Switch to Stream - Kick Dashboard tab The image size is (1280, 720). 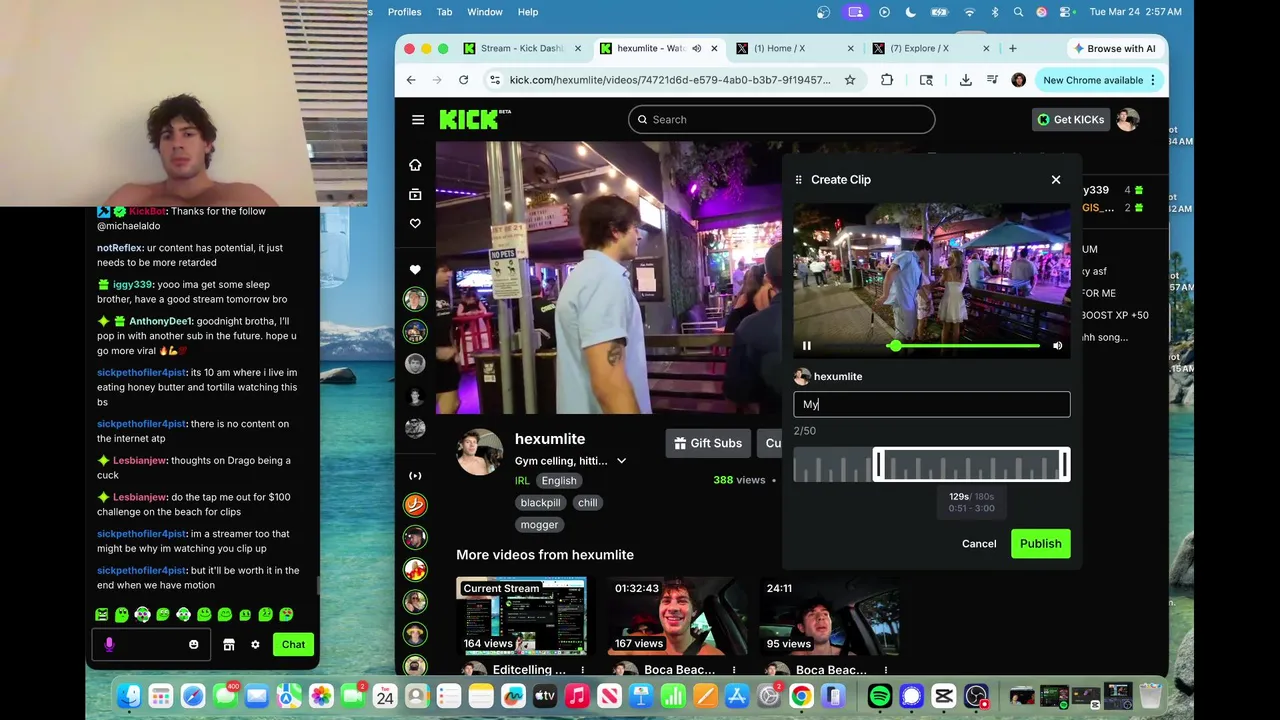522,48
